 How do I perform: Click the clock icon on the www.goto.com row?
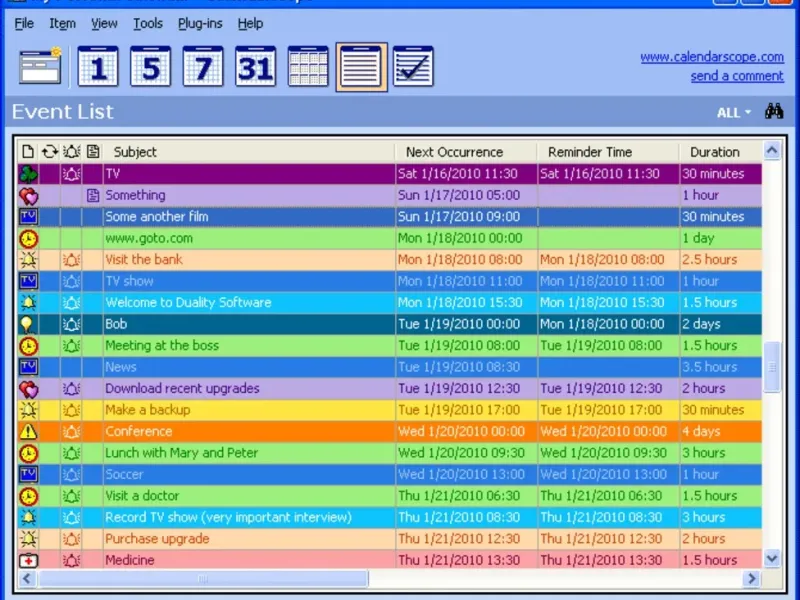29,238
